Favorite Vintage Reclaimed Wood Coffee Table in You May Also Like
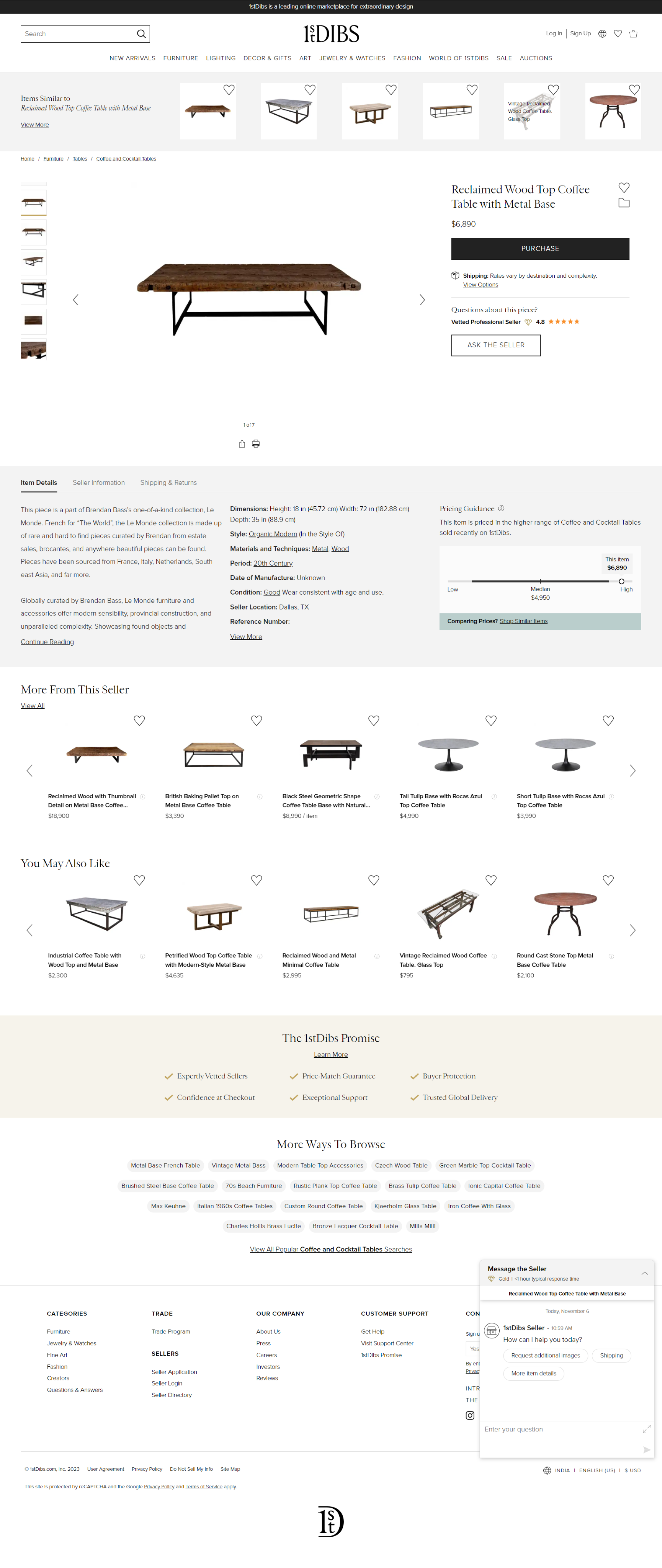 click(x=491, y=880)
